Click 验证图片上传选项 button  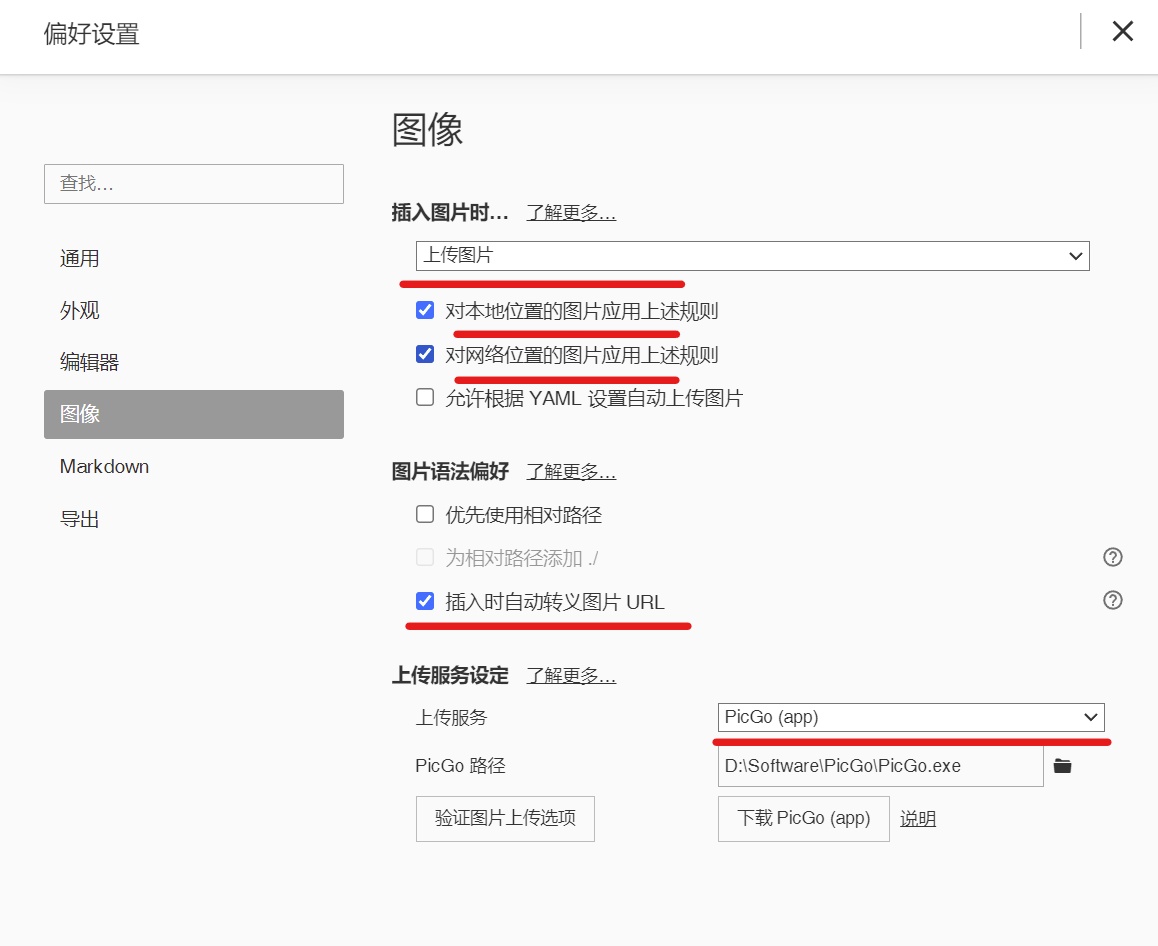tap(505, 818)
